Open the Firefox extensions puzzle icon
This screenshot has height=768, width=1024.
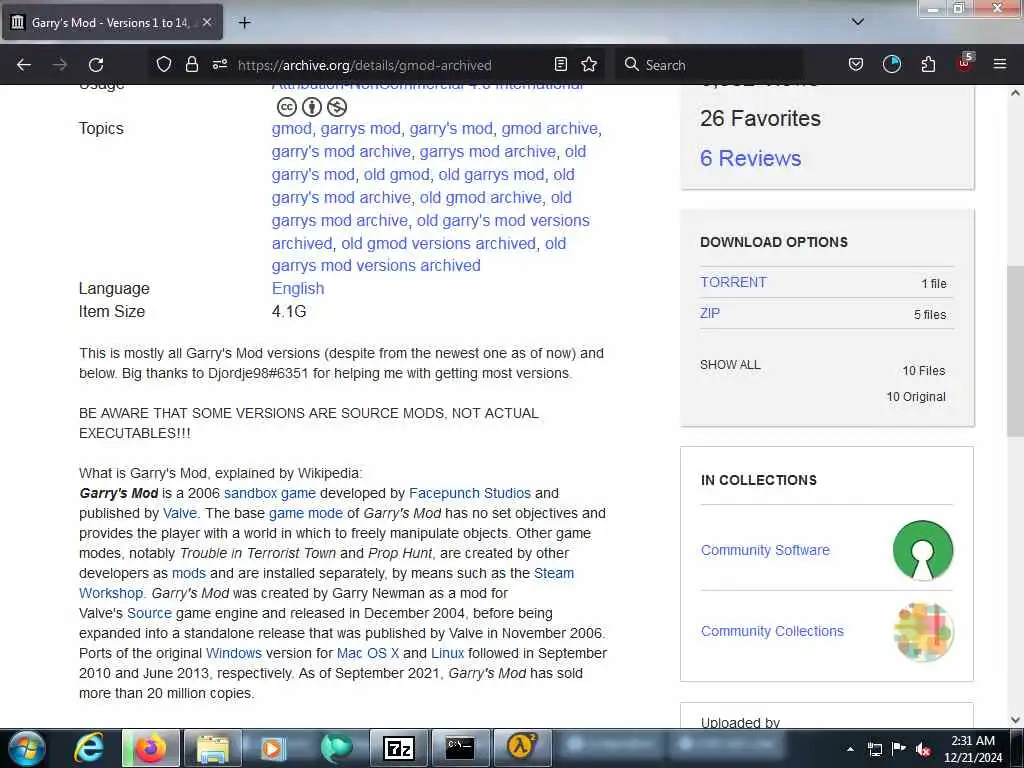[928, 64]
